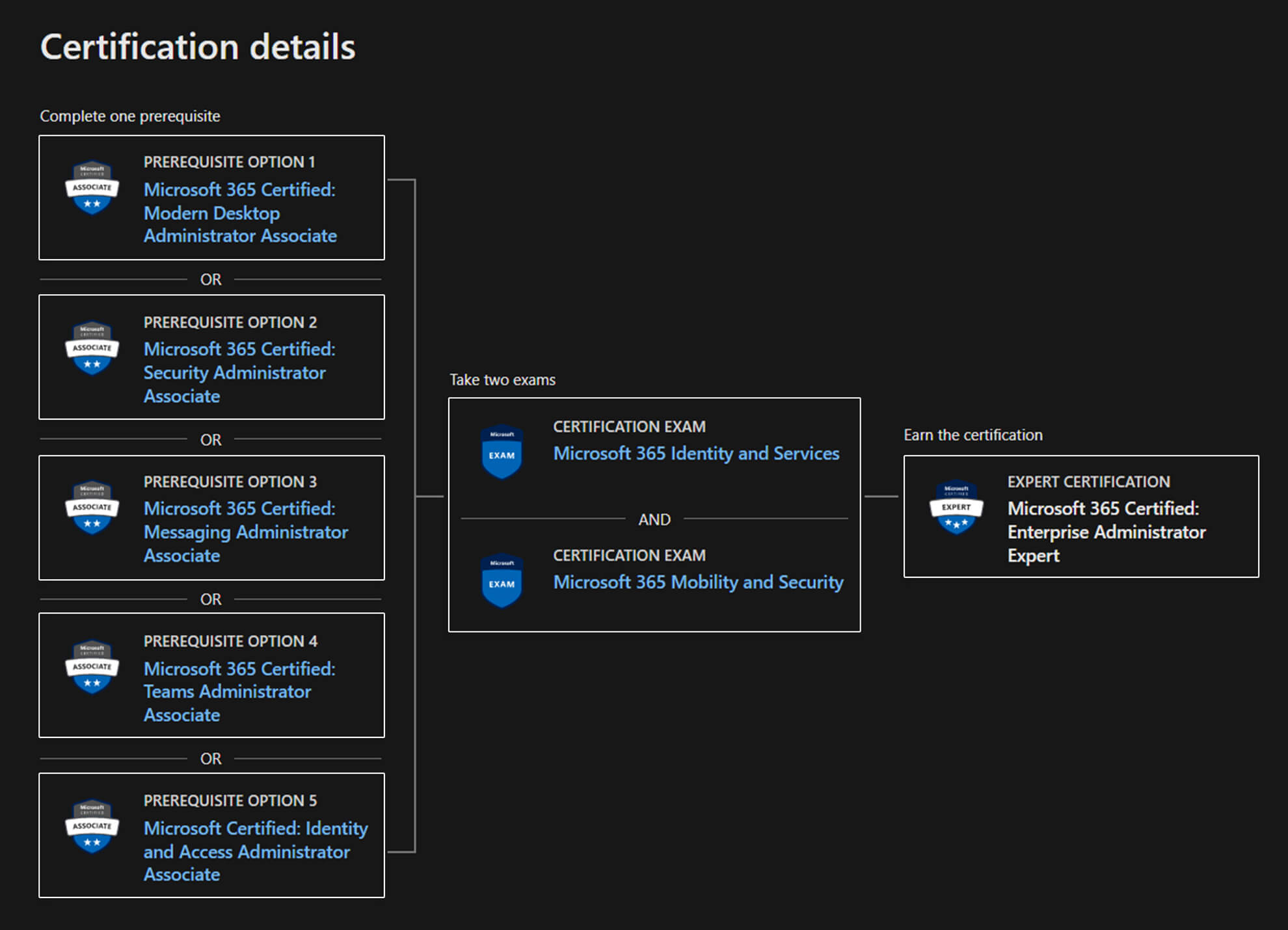
Task: Open Messaging Administrator Associate link
Action: [246, 532]
